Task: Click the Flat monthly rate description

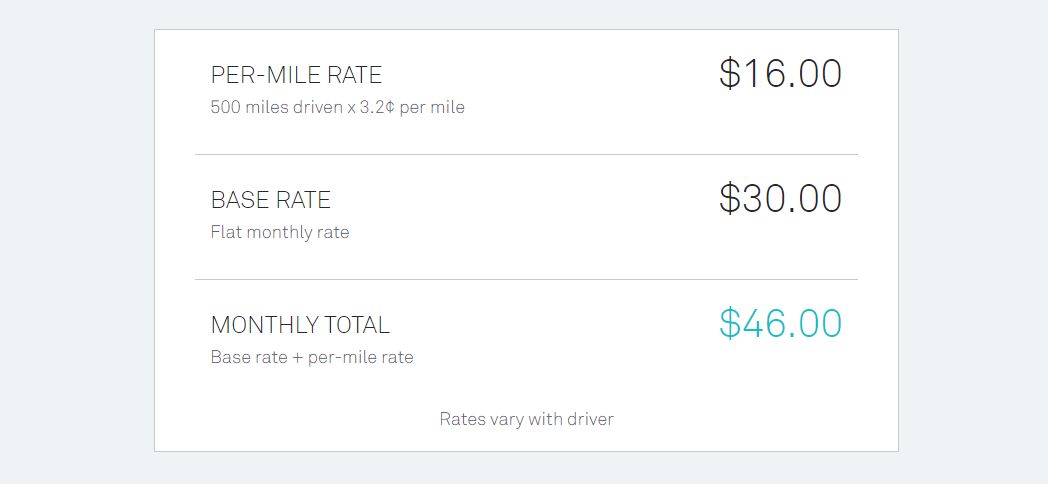Action: (x=280, y=232)
